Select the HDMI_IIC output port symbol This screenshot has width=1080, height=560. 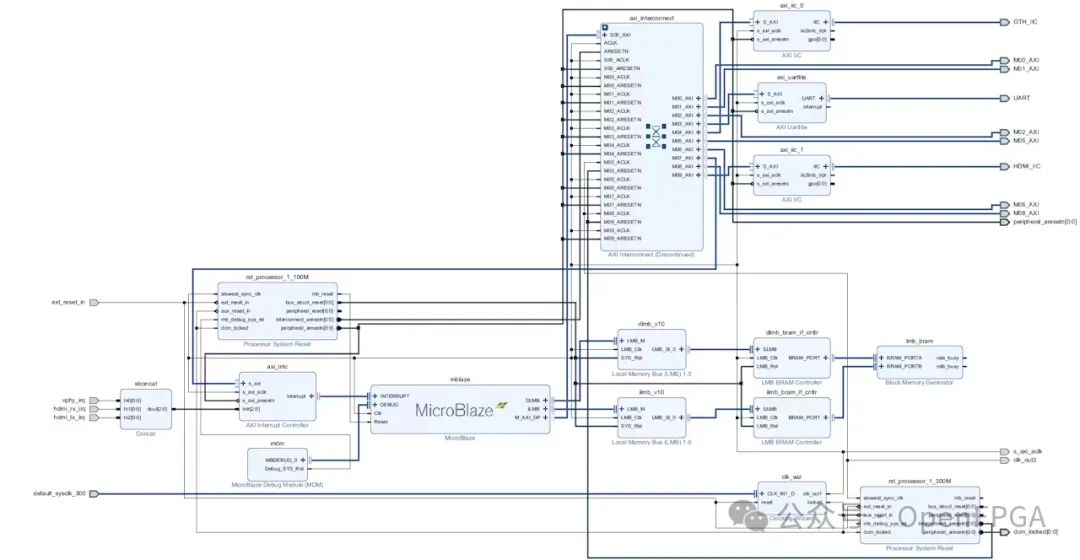[x=1004, y=167]
